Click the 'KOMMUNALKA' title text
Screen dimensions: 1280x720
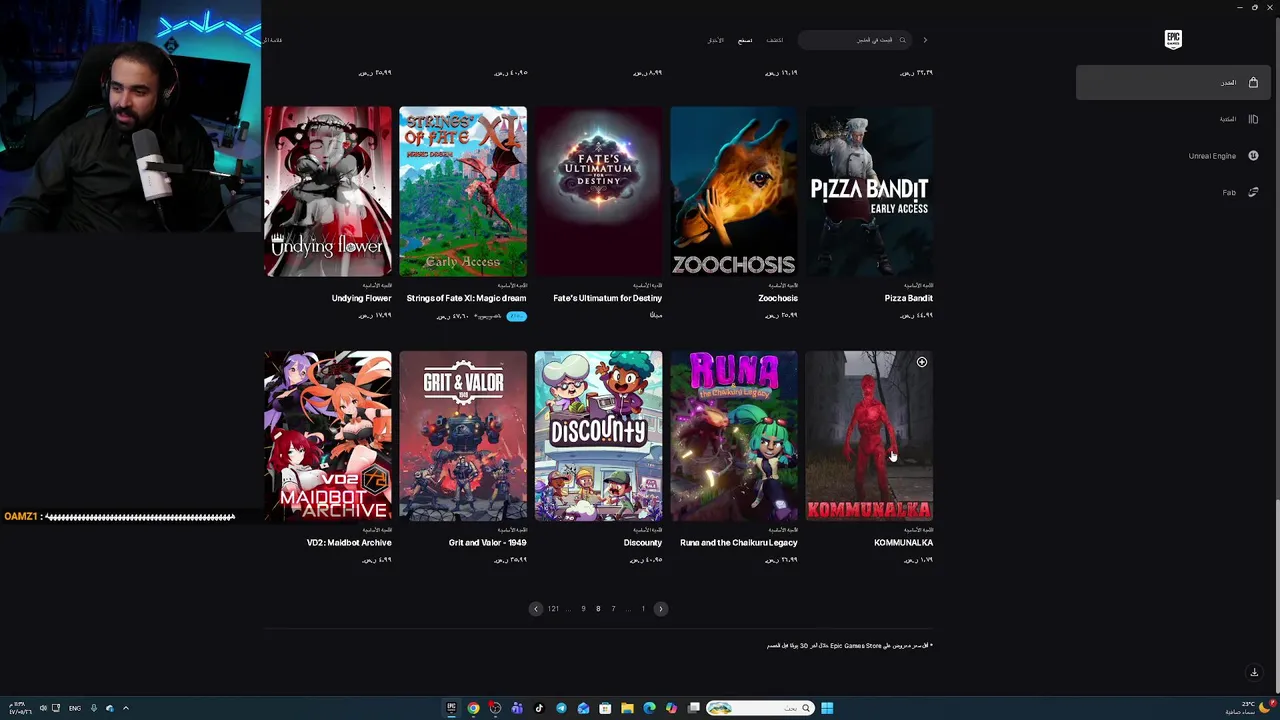[x=903, y=543]
